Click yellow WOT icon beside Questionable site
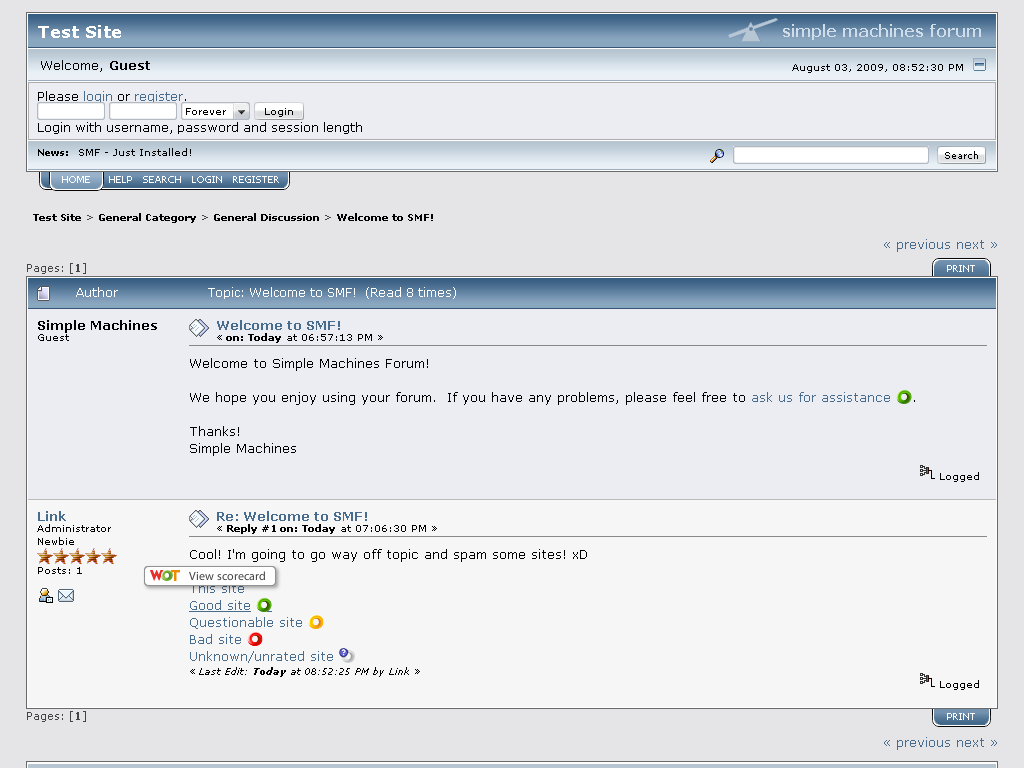 pyautogui.click(x=316, y=622)
